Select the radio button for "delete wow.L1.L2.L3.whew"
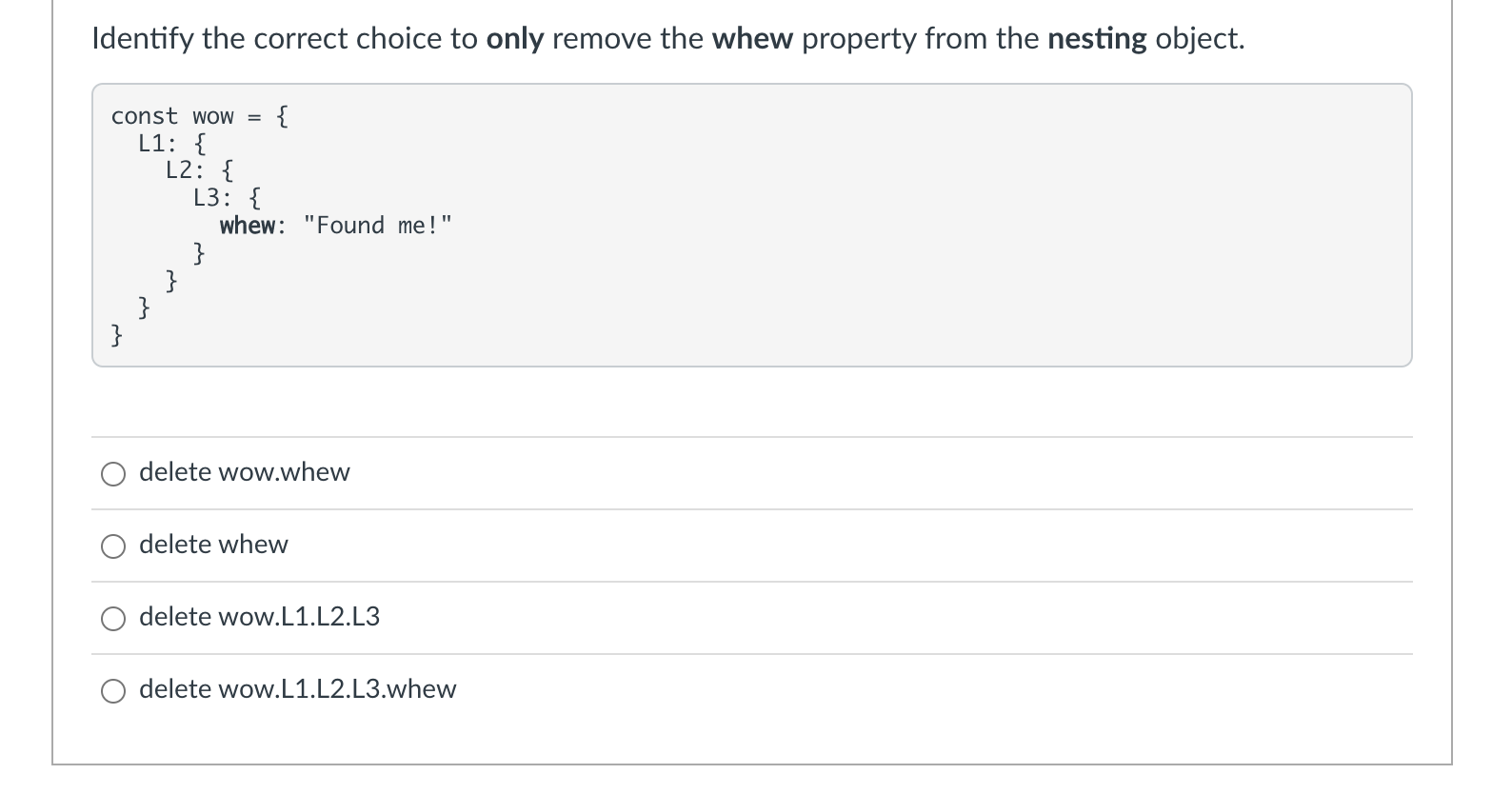Image resolution: width=1512 pixels, height=794 pixels. [x=113, y=690]
